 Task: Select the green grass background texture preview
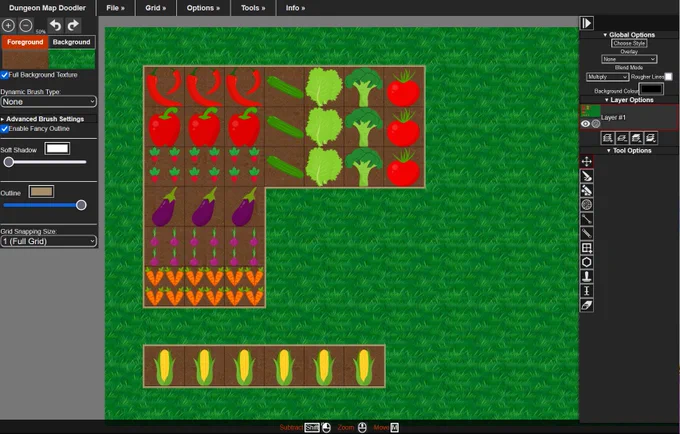pos(72,59)
